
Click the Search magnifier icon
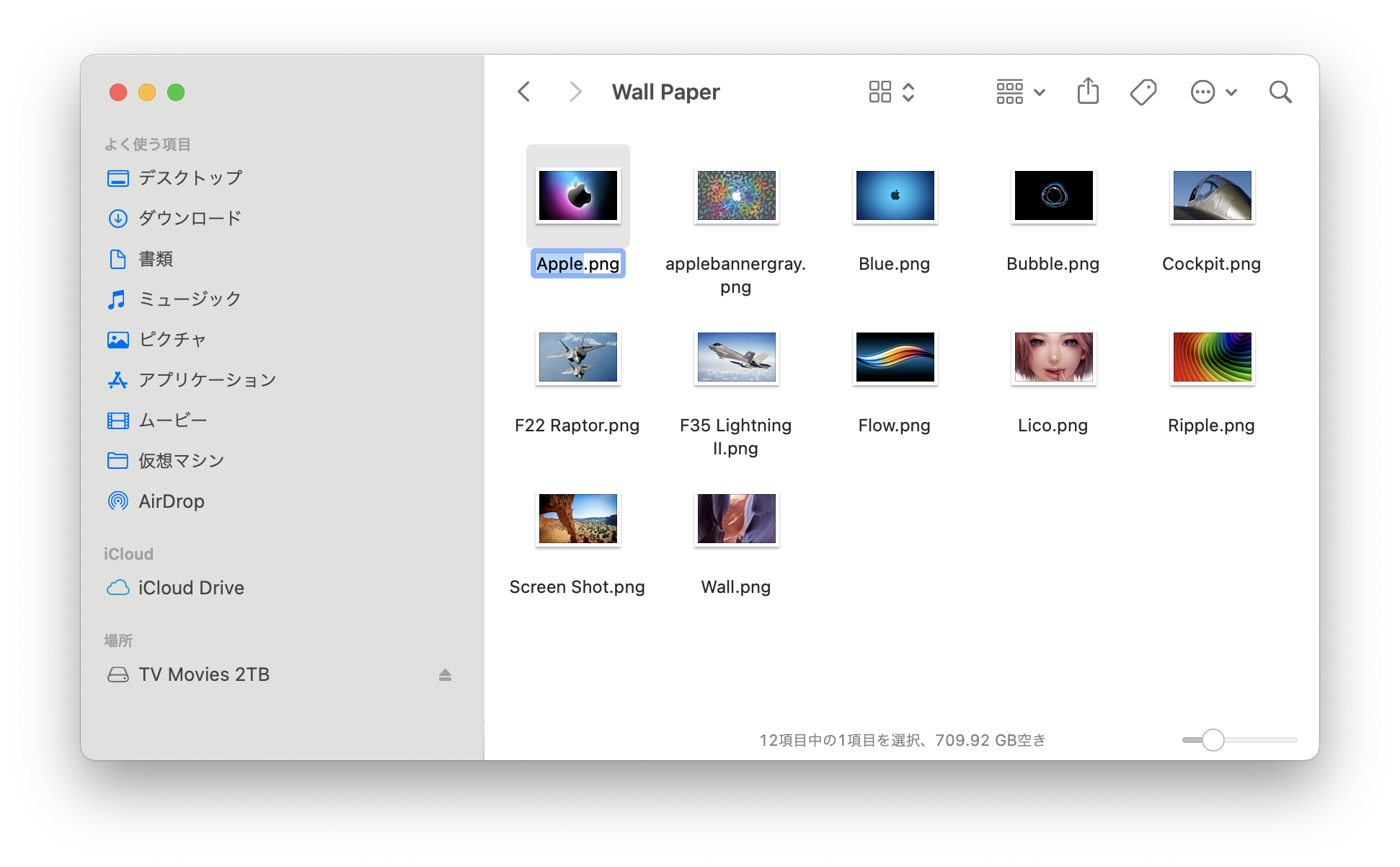coord(1280,92)
